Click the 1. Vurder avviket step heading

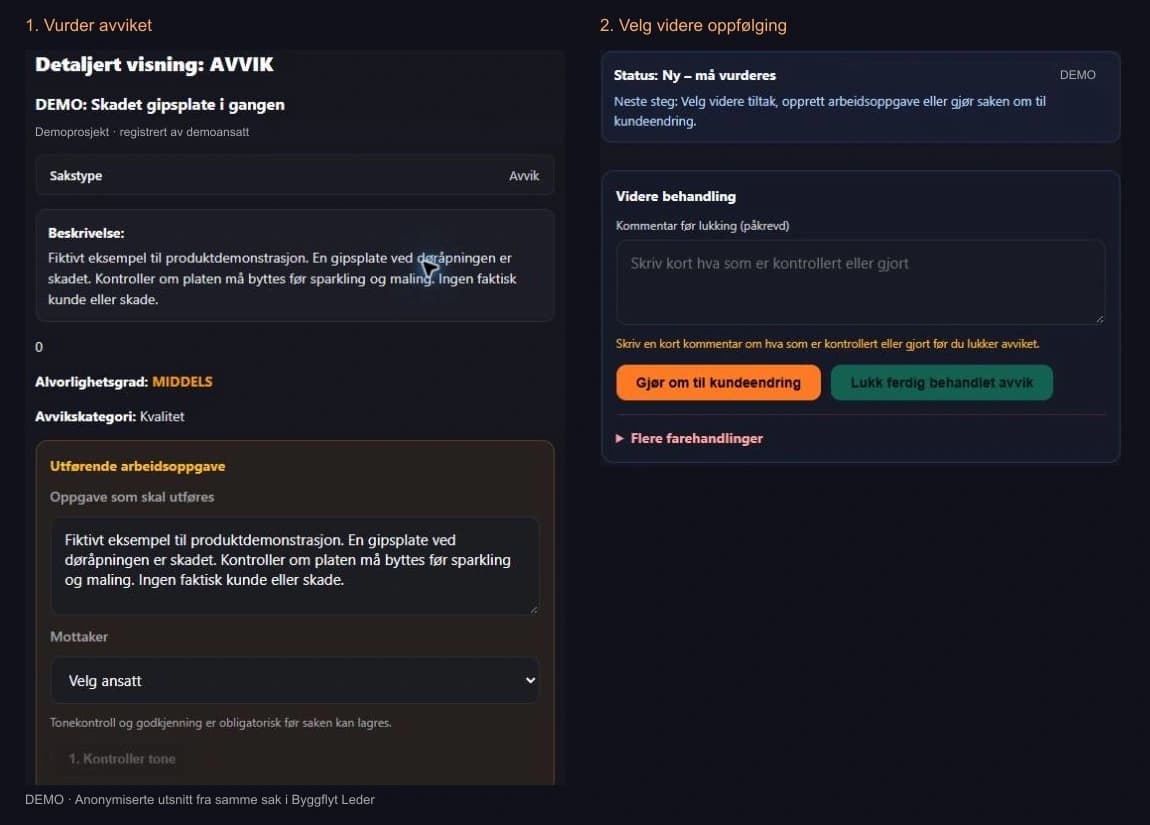pos(89,25)
